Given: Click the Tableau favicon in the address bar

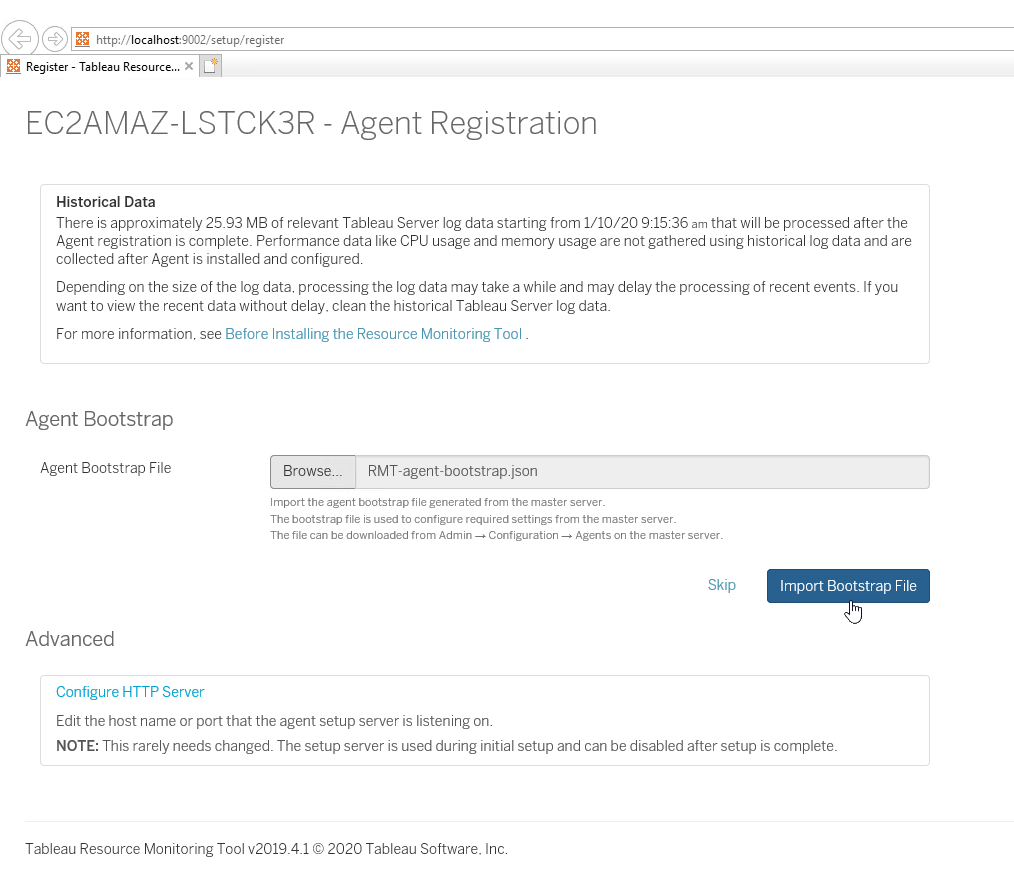Looking at the screenshot, I should [83, 40].
